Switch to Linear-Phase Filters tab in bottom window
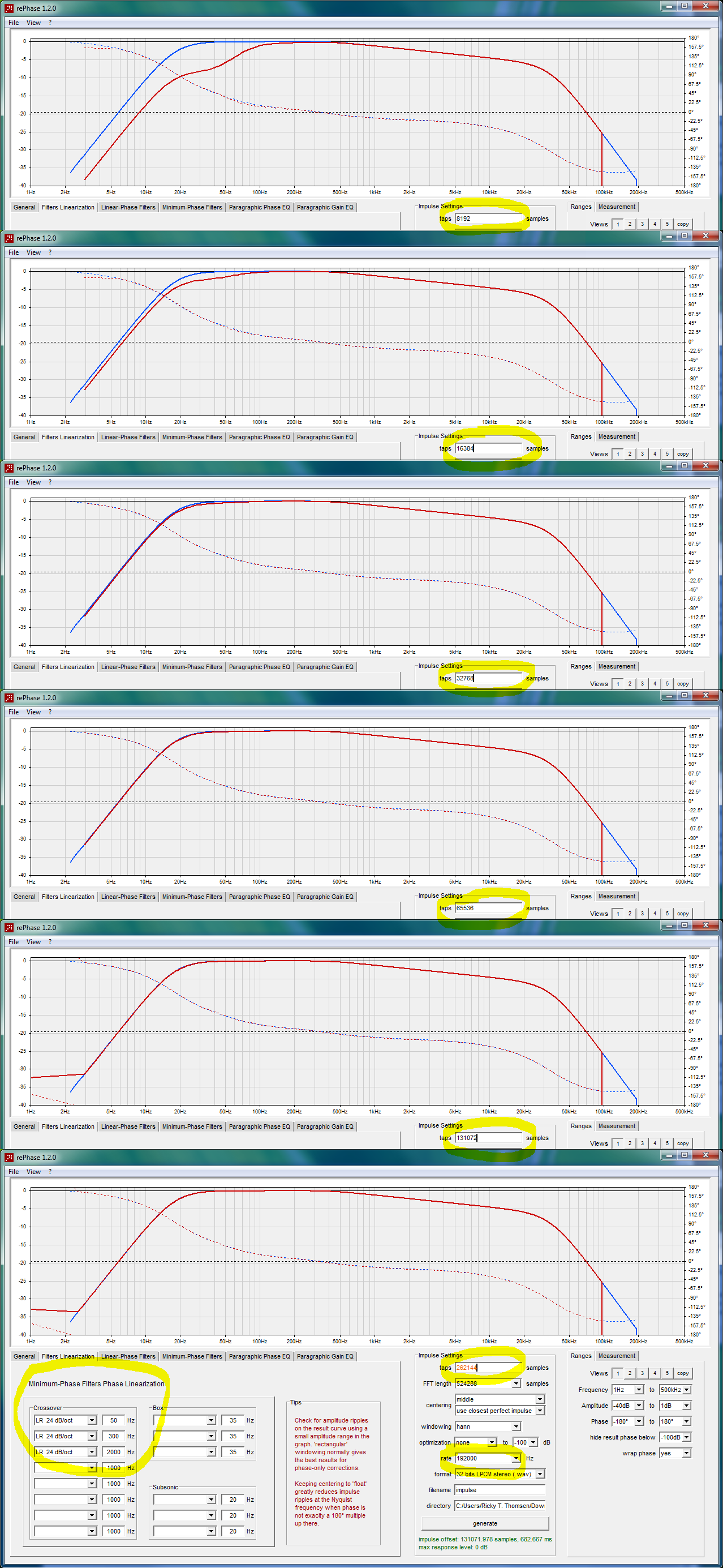 [x=128, y=1356]
